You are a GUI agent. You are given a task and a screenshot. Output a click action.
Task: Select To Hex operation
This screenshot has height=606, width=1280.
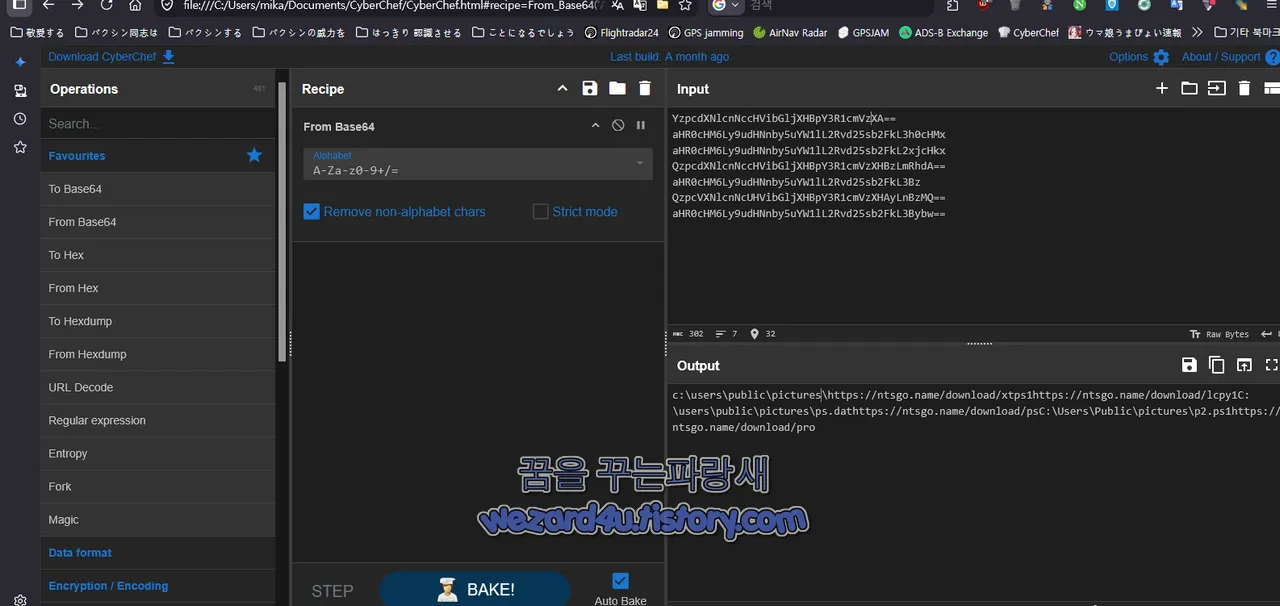click(157, 255)
